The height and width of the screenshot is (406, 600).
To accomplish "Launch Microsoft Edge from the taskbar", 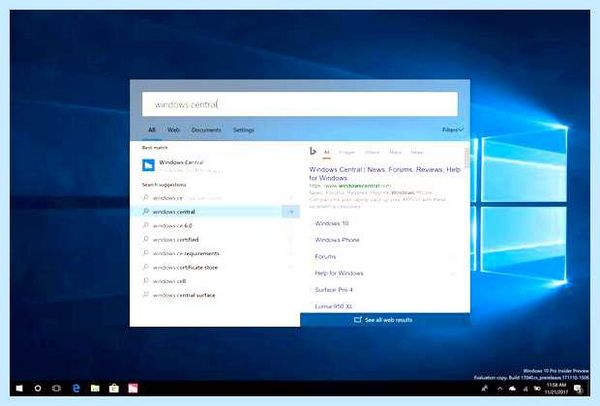I will 76,388.
